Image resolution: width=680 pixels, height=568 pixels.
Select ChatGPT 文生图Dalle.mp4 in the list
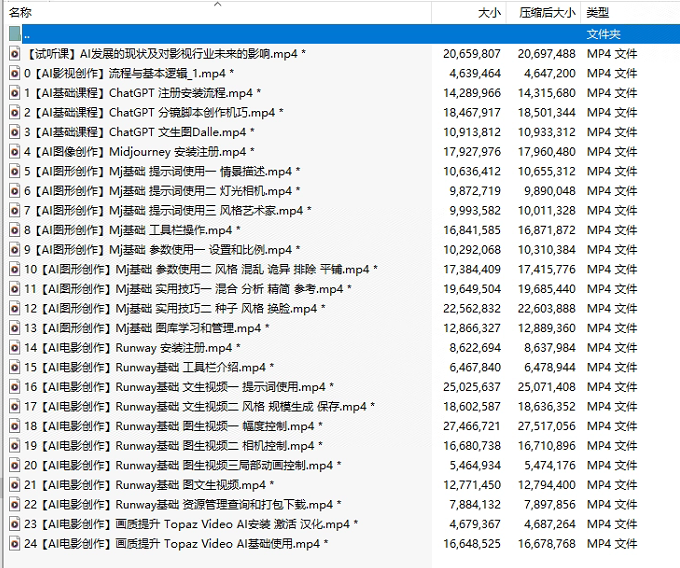[140, 132]
